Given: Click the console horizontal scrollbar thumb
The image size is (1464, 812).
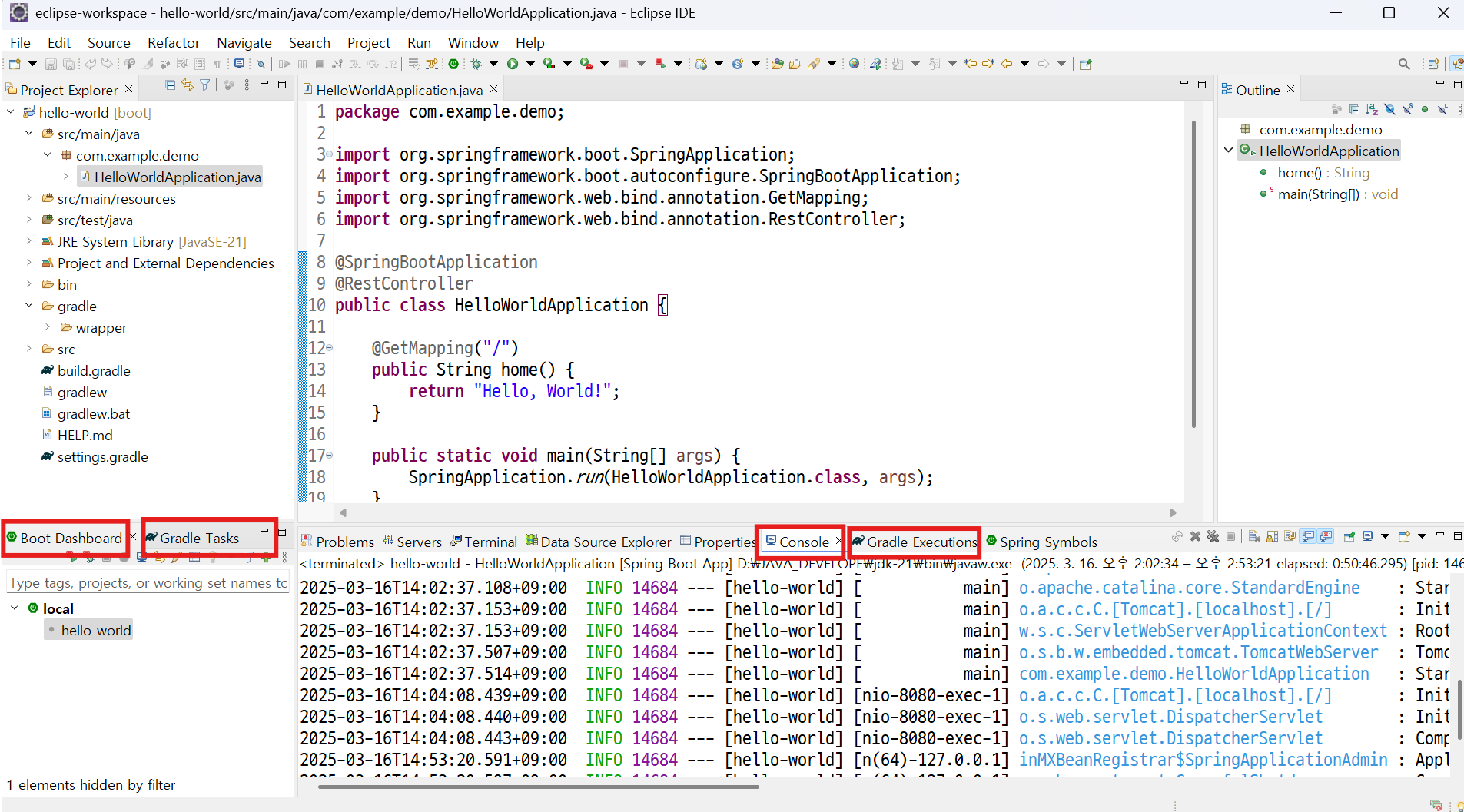Looking at the screenshot, I should [x=538, y=786].
